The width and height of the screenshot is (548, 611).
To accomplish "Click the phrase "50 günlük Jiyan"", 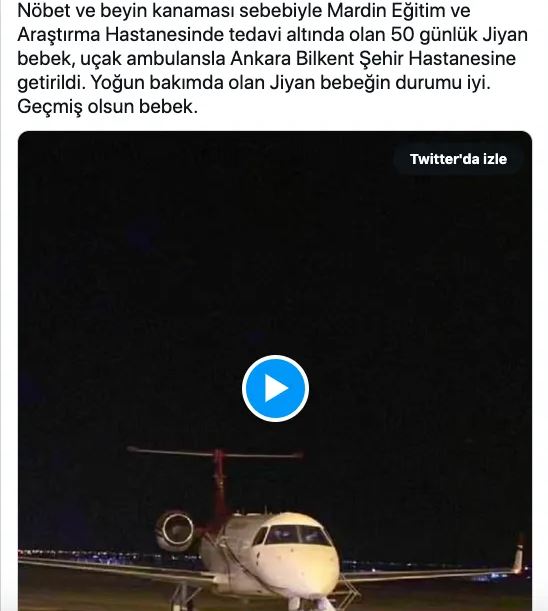I will tap(459, 34).
